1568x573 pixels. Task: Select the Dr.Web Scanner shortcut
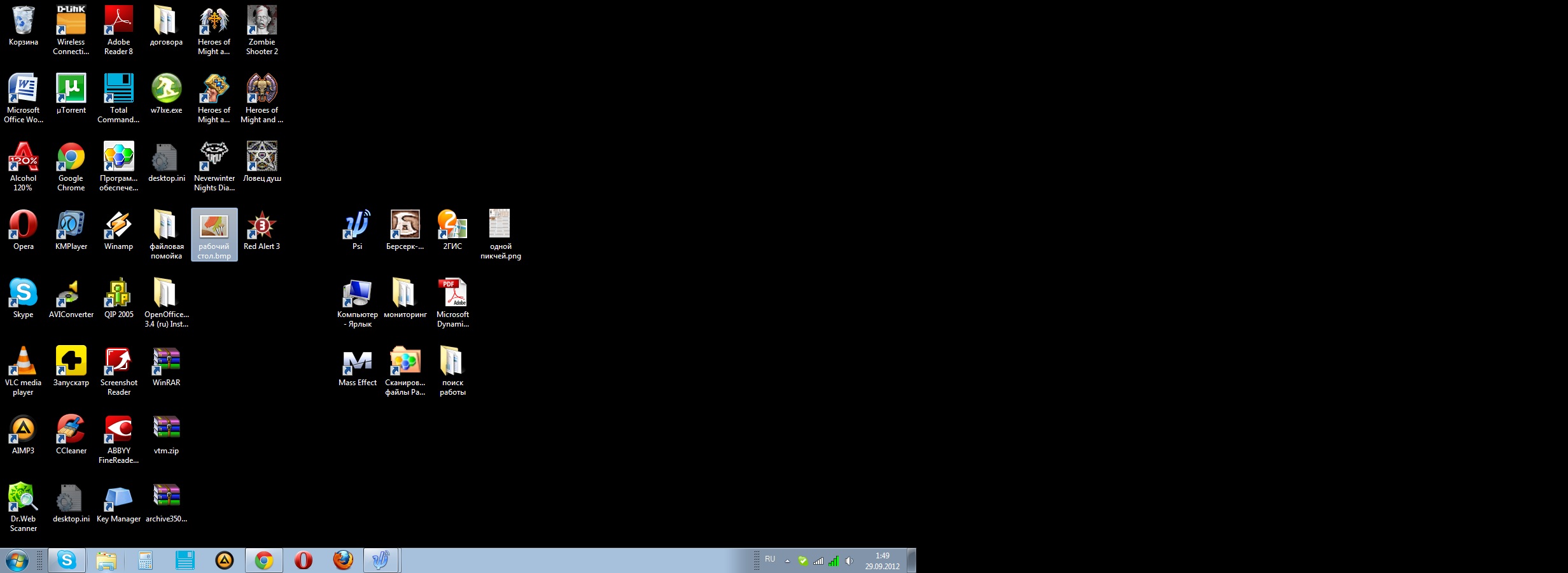(24, 507)
